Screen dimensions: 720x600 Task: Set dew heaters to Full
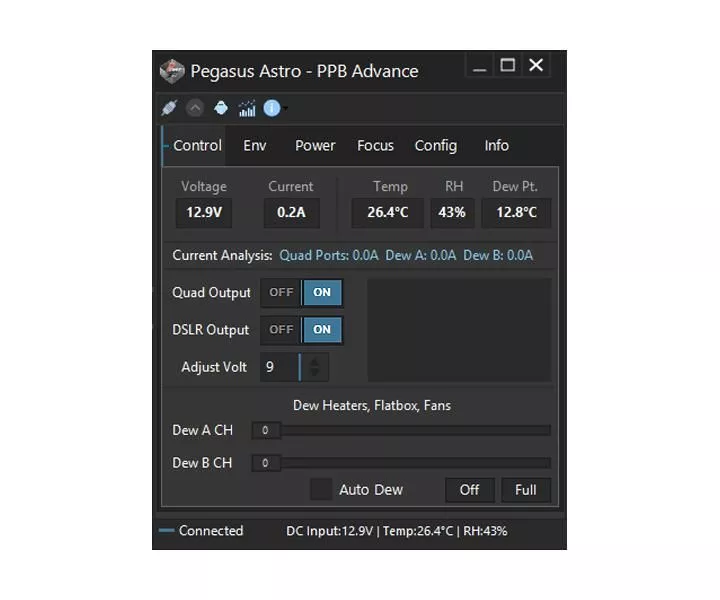pos(526,490)
